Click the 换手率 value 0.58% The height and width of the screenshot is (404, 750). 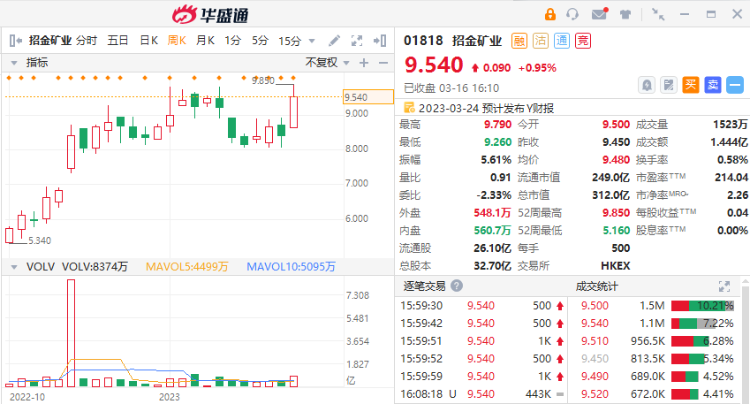(732, 160)
